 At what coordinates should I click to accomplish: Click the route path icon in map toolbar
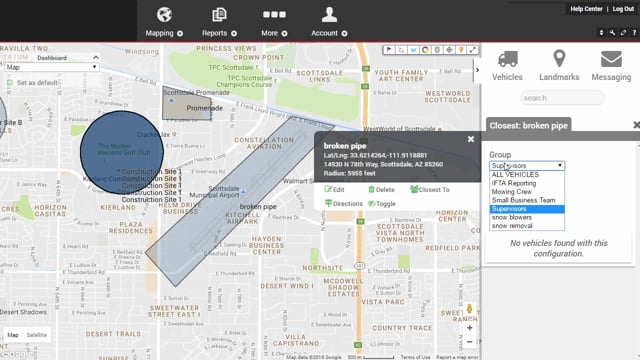(401, 50)
